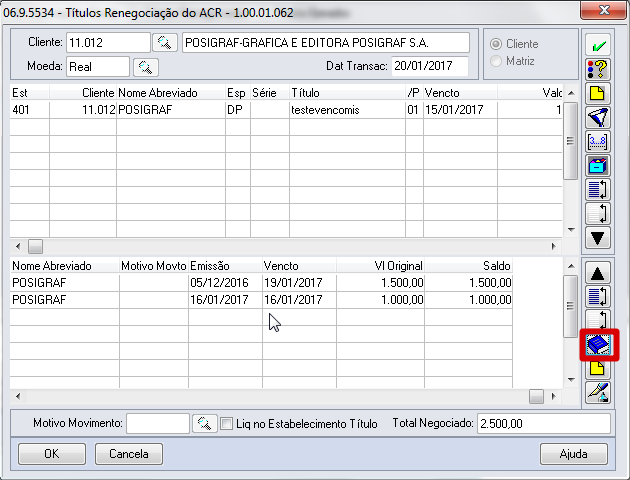Image resolution: width=630 pixels, height=480 pixels.
Task: Click the lower Nome Abreviado column header
Action: point(65,266)
